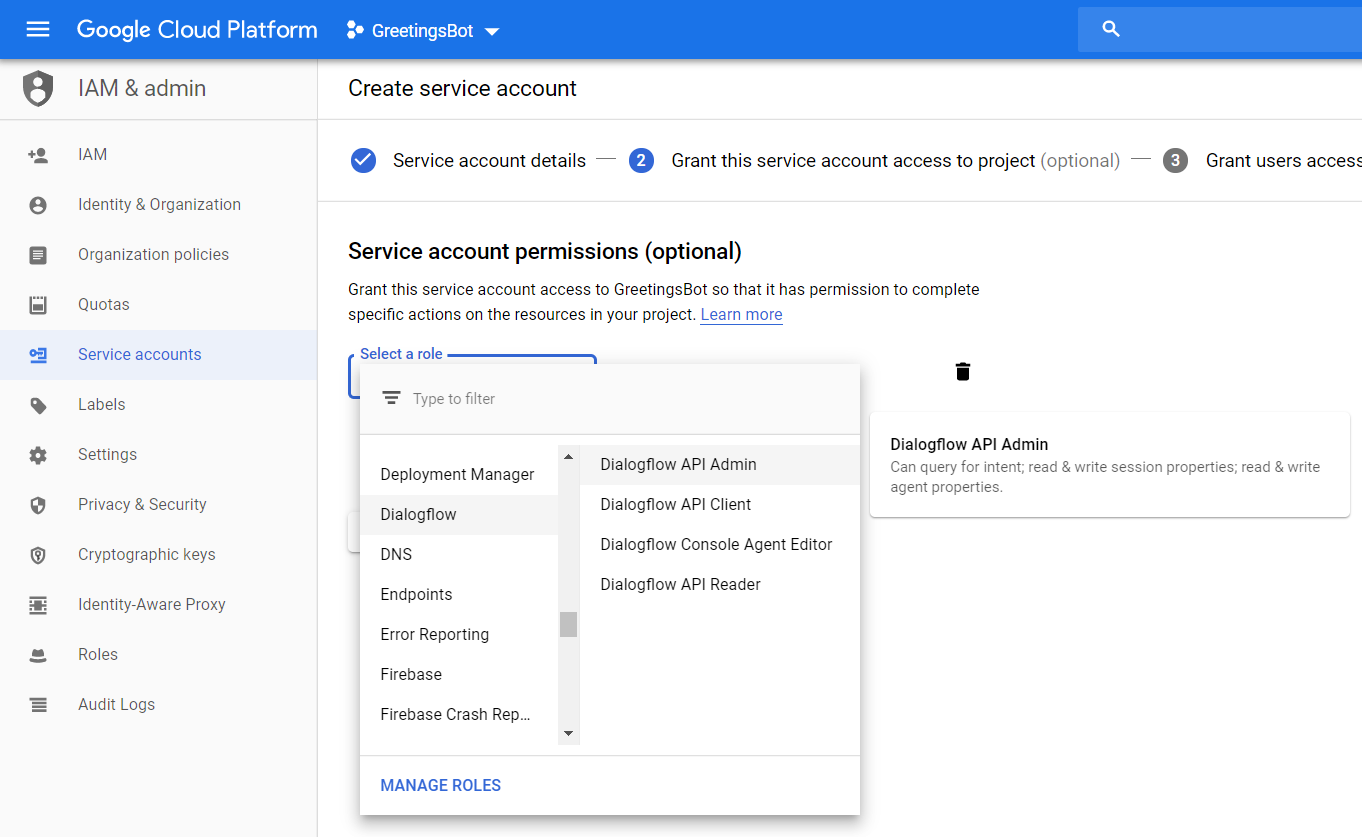Choose the Dialogflow API Reader role
Screen dimensions: 1362x837
click(x=720, y=585)
